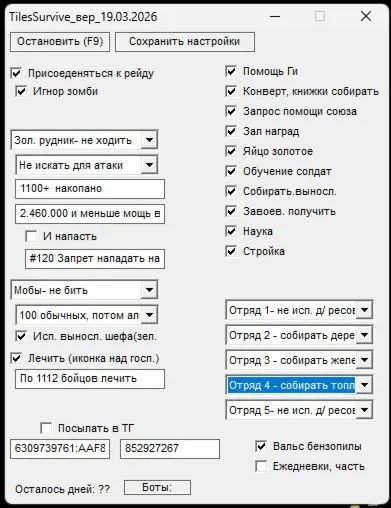Screen dimensions: 391x508
Task: Toggle the Зал наград checkbox
Action: tap(231, 131)
